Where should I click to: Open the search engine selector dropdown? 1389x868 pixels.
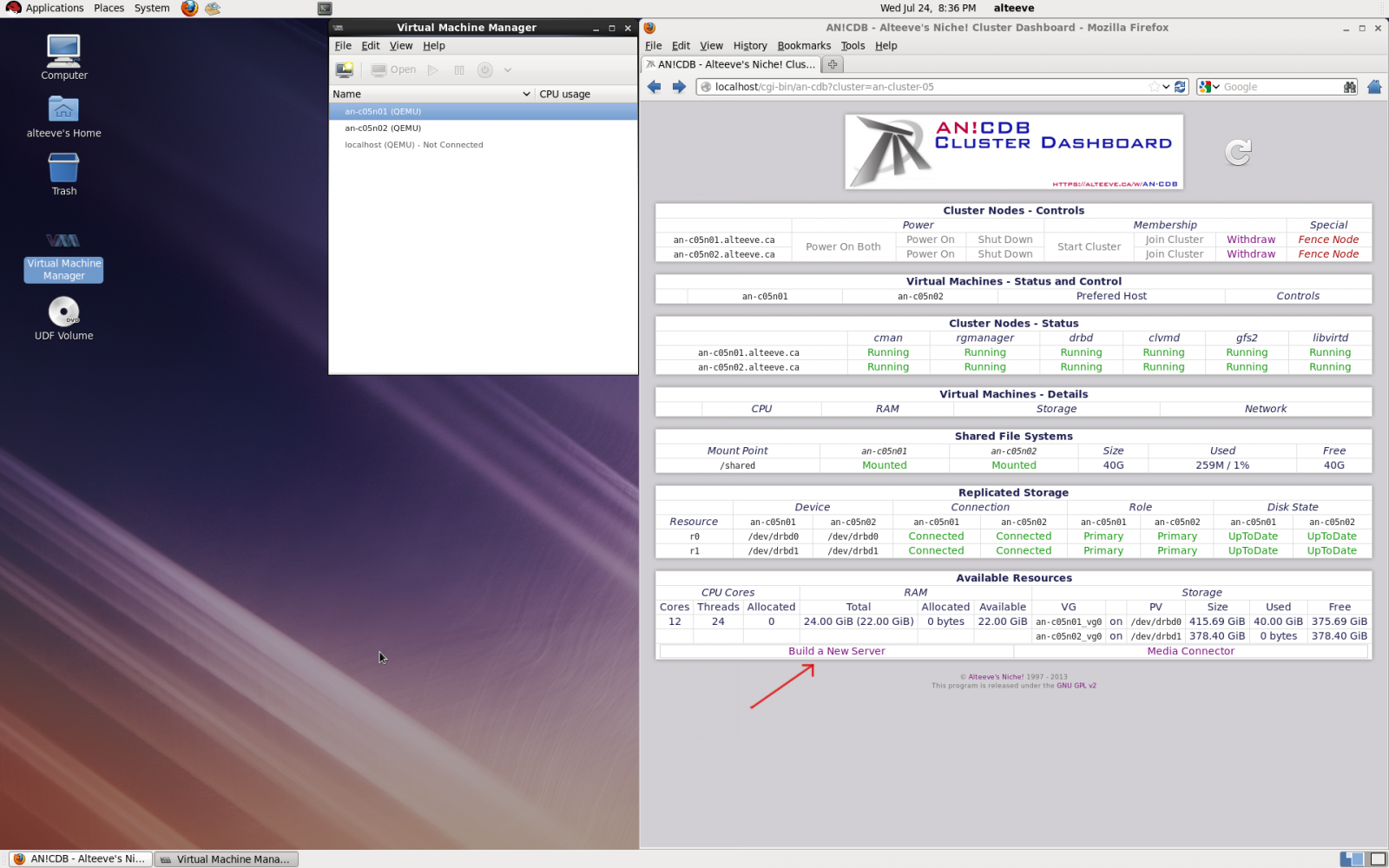tap(1209, 87)
